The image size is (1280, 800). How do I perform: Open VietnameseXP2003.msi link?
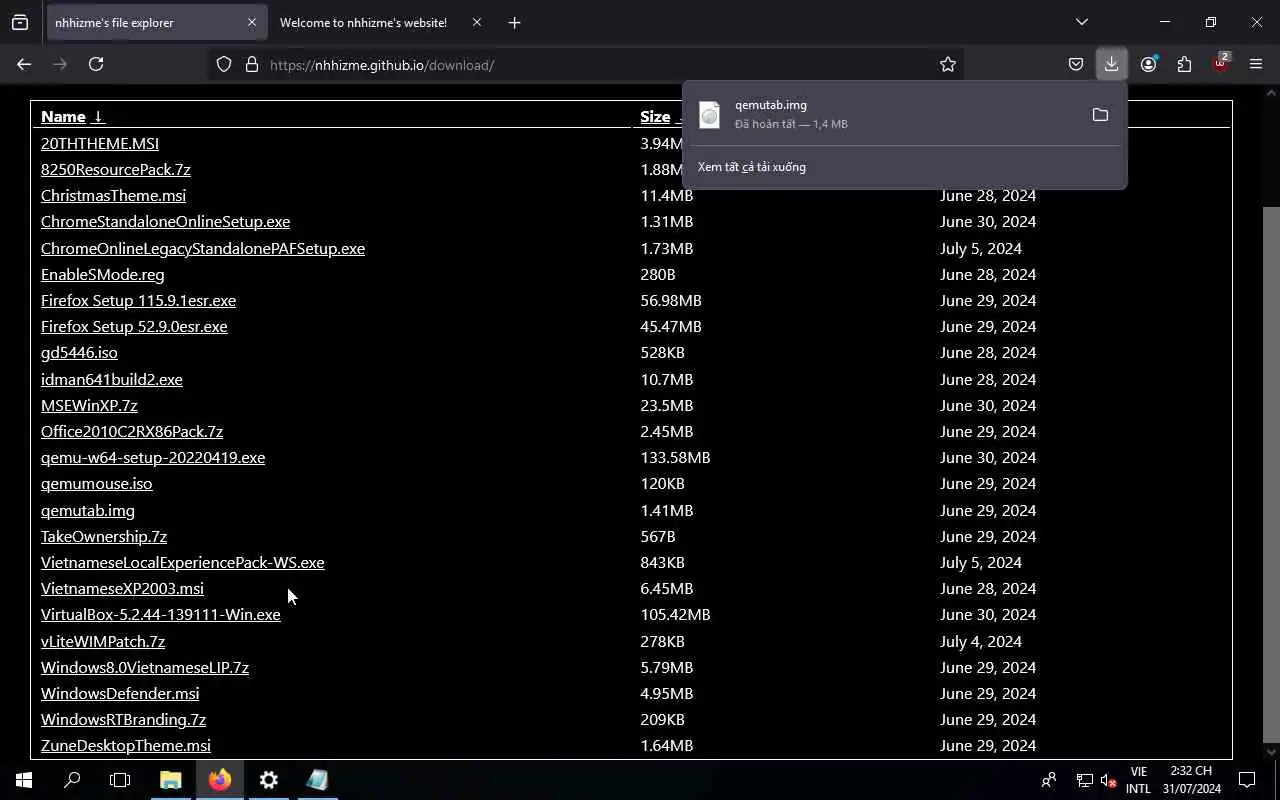(122, 588)
